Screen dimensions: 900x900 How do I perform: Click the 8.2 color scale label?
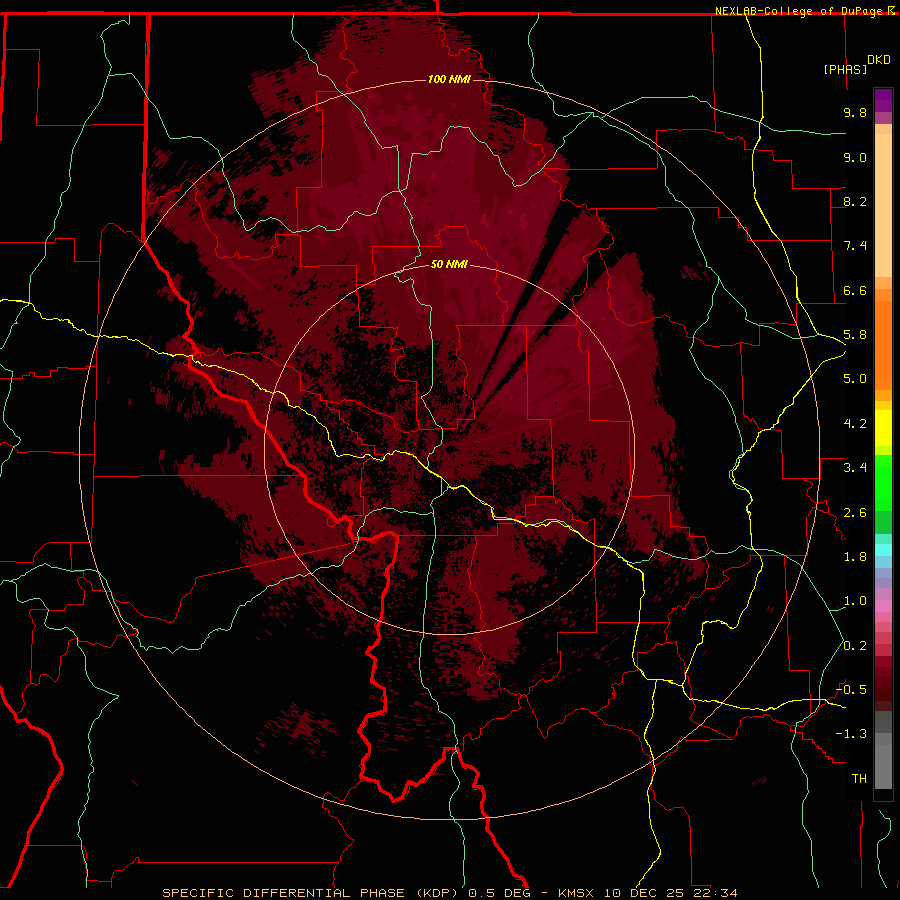[855, 201]
